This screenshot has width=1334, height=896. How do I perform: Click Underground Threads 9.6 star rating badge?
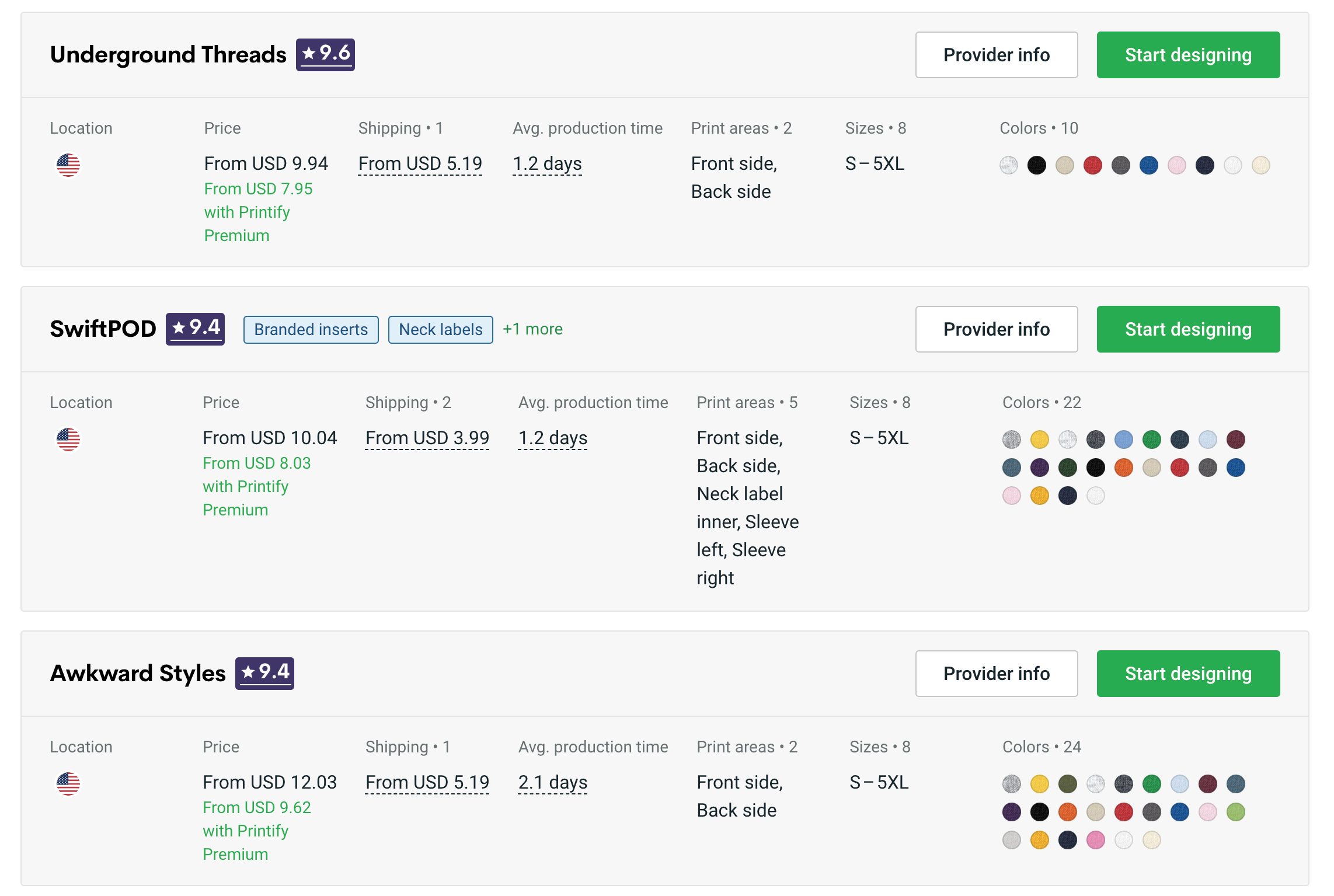(x=325, y=54)
